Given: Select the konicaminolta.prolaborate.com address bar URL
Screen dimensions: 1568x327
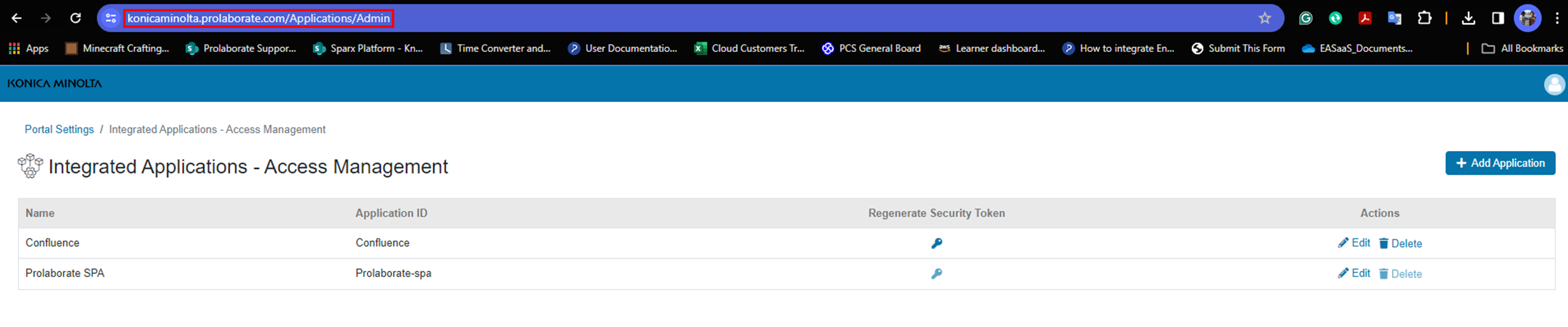Looking at the screenshot, I should pyautogui.click(x=259, y=18).
